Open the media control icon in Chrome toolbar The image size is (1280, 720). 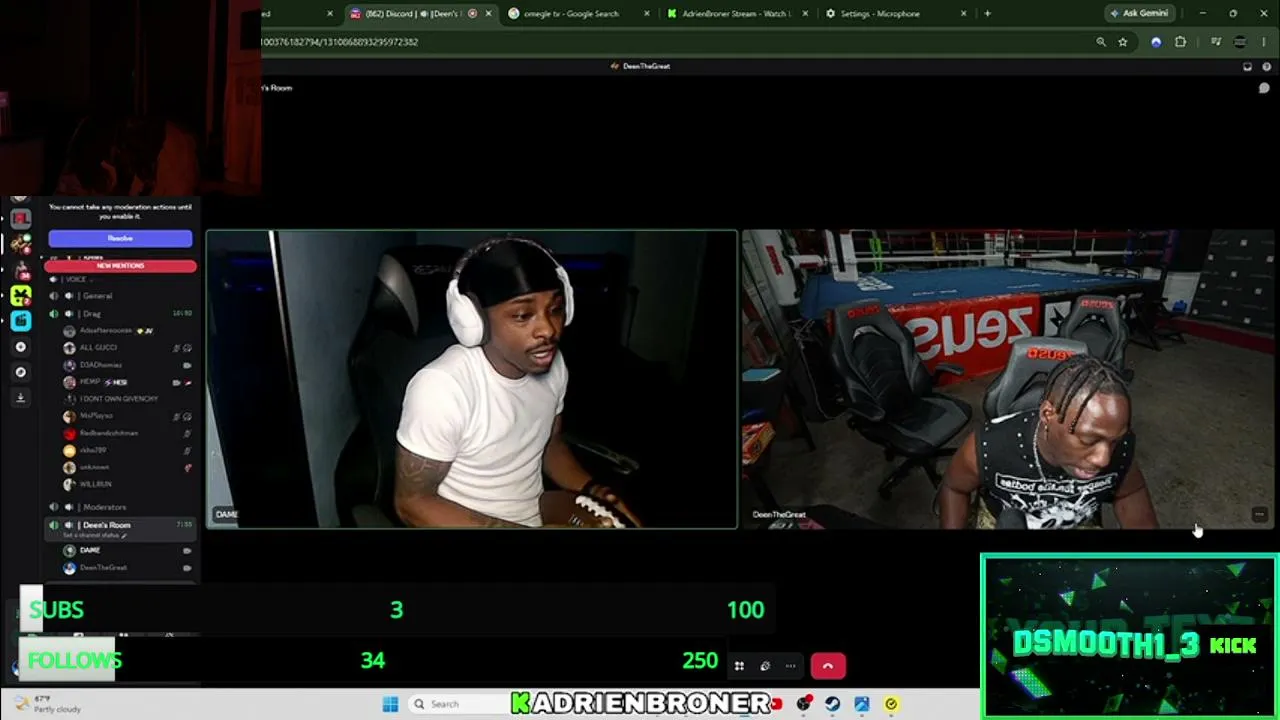[x=1216, y=42]
